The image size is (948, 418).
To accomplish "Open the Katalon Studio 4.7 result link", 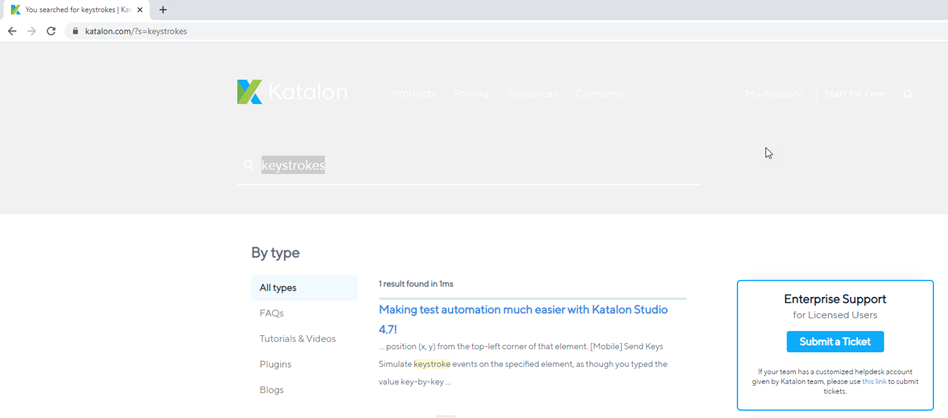I will coord(523,319).
